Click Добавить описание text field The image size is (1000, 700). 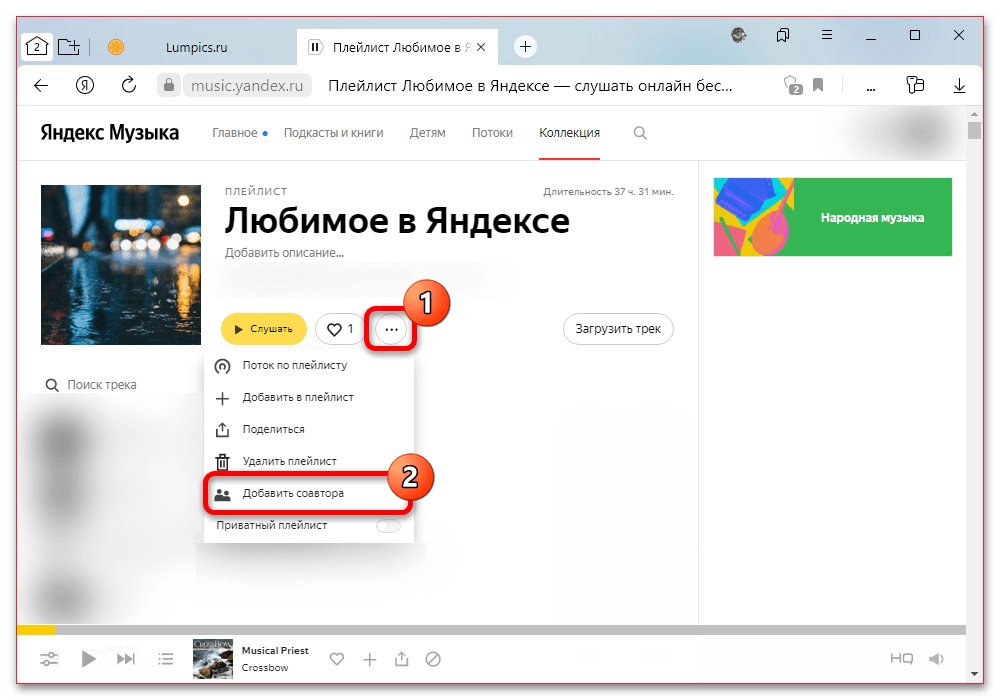(x=284, y=252)
